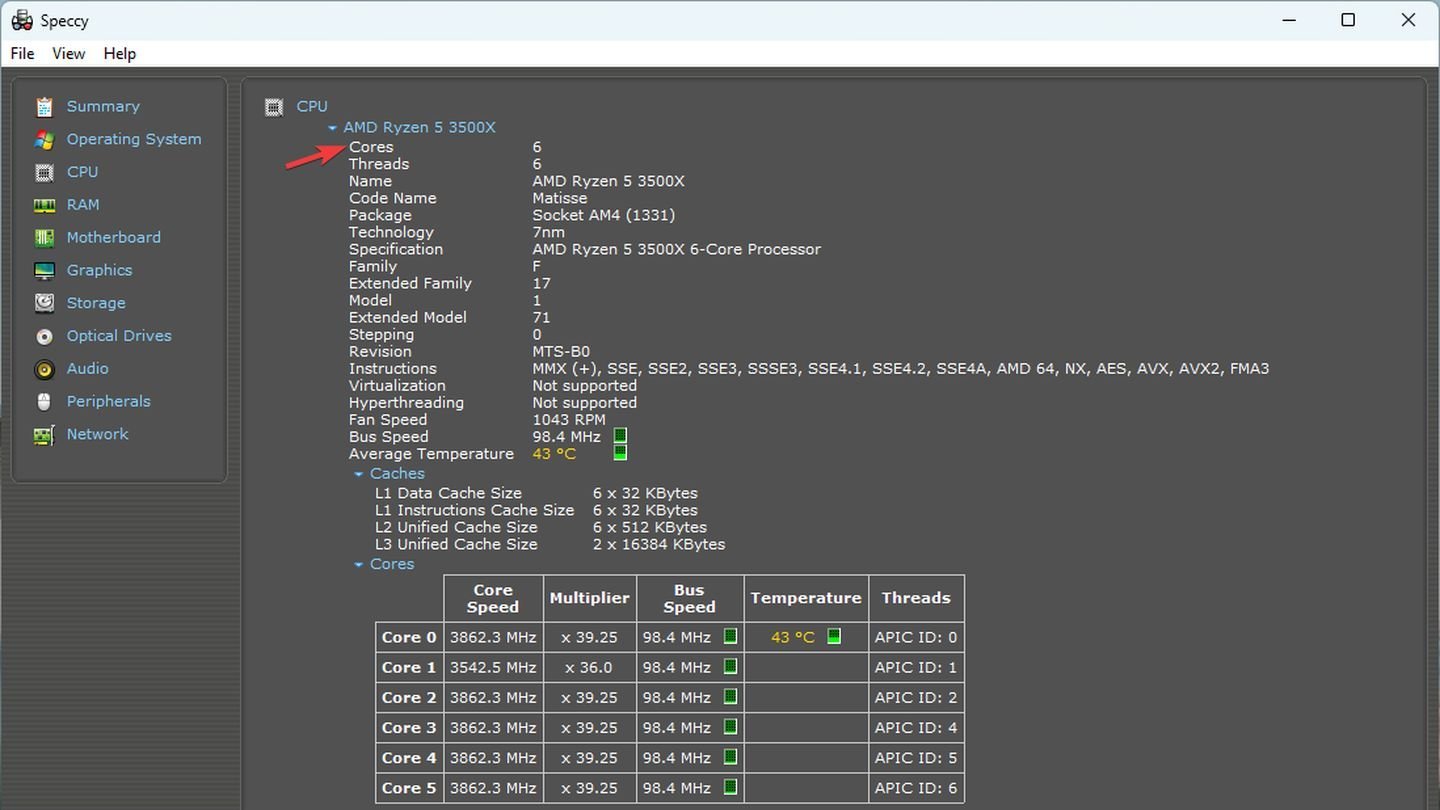Screen dimensions: 1440x810
Task: Click the Threads column header
Action: 916,598
